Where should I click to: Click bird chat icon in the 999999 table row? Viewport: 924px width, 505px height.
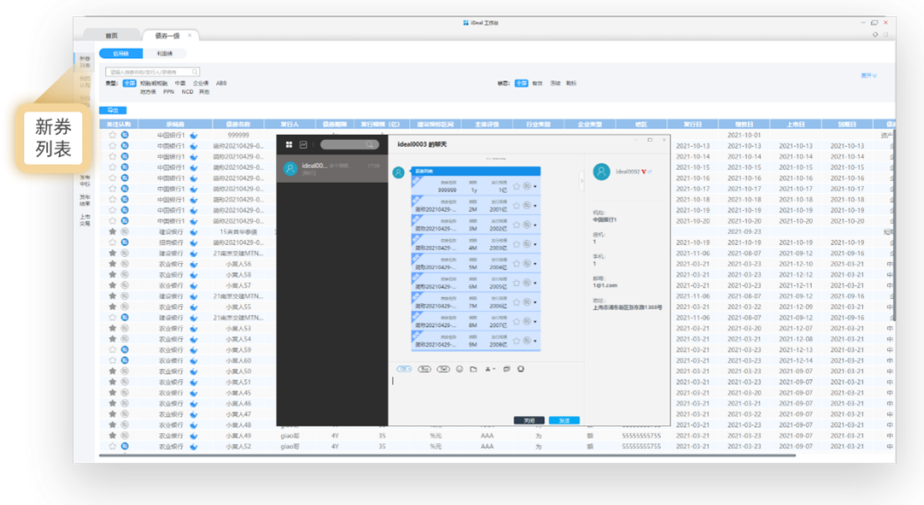click(x=194, y=136)
